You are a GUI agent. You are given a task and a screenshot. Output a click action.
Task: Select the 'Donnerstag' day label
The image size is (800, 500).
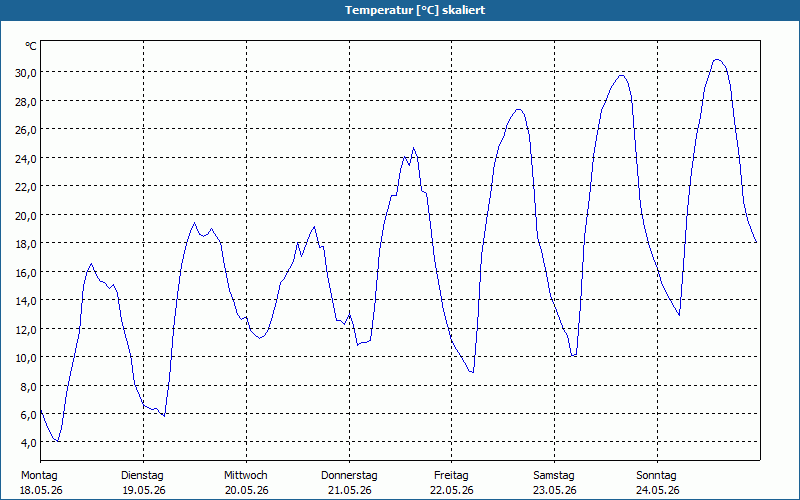[x=349, y=476]
